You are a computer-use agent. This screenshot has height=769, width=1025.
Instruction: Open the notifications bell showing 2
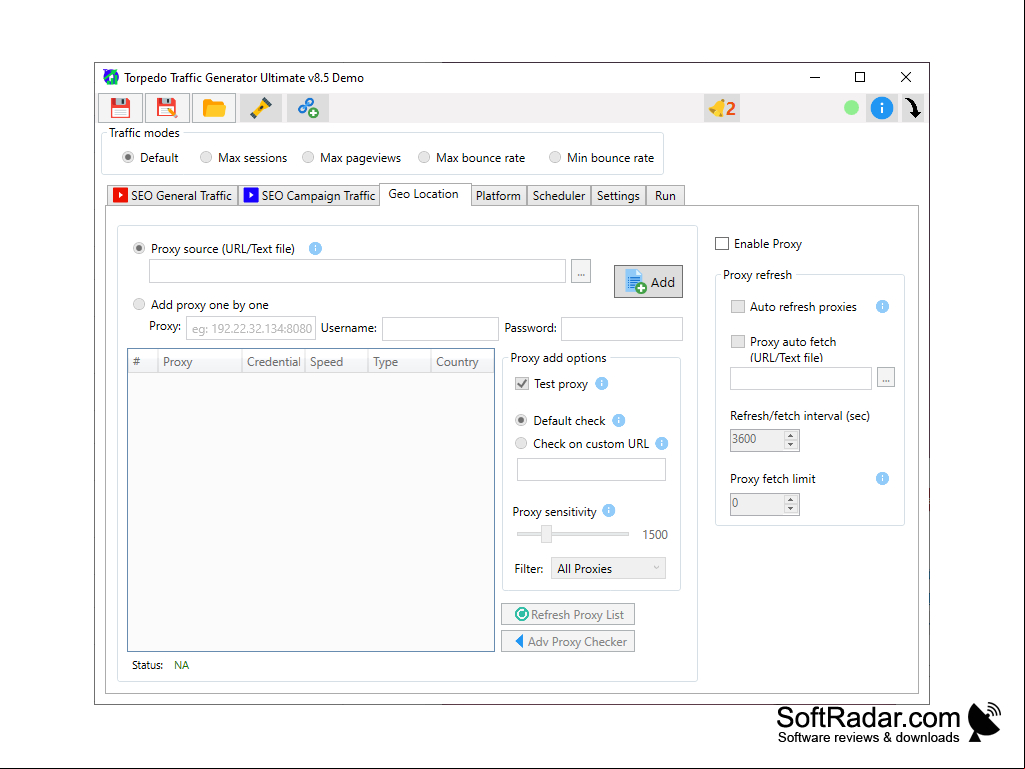[722, 108]
